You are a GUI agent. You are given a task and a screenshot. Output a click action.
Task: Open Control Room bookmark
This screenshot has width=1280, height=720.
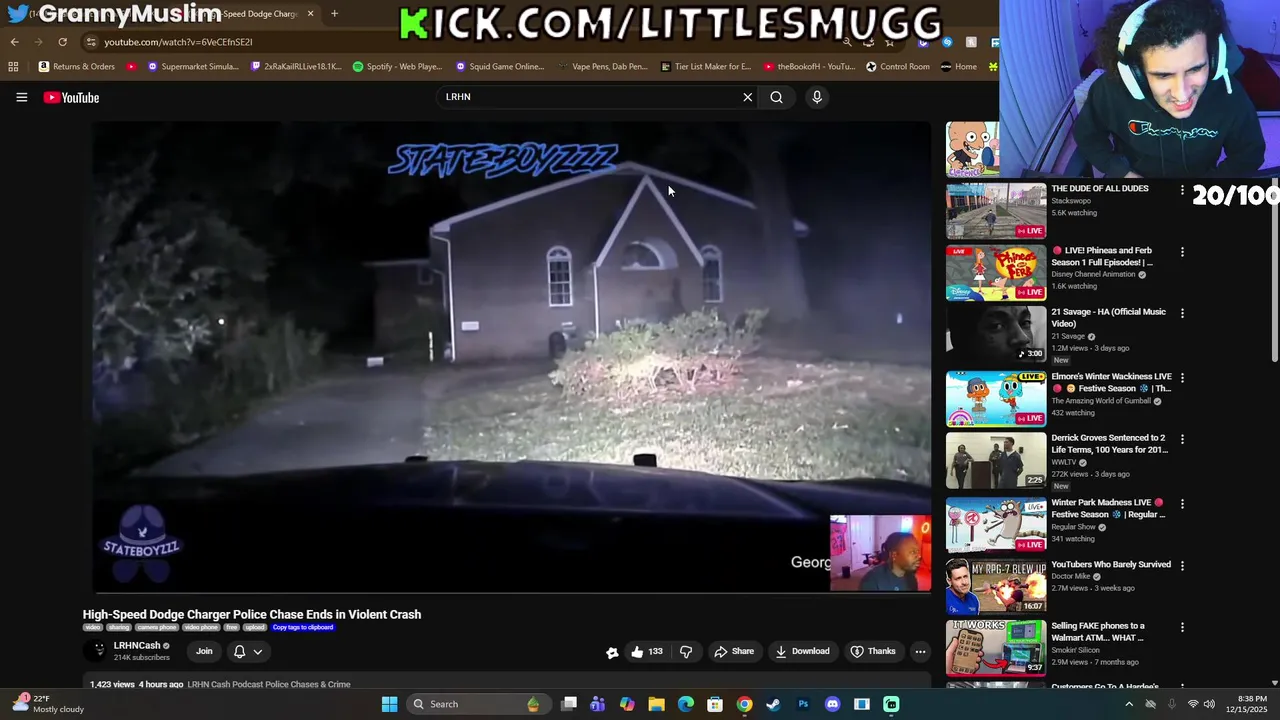(x=897, y=67)
